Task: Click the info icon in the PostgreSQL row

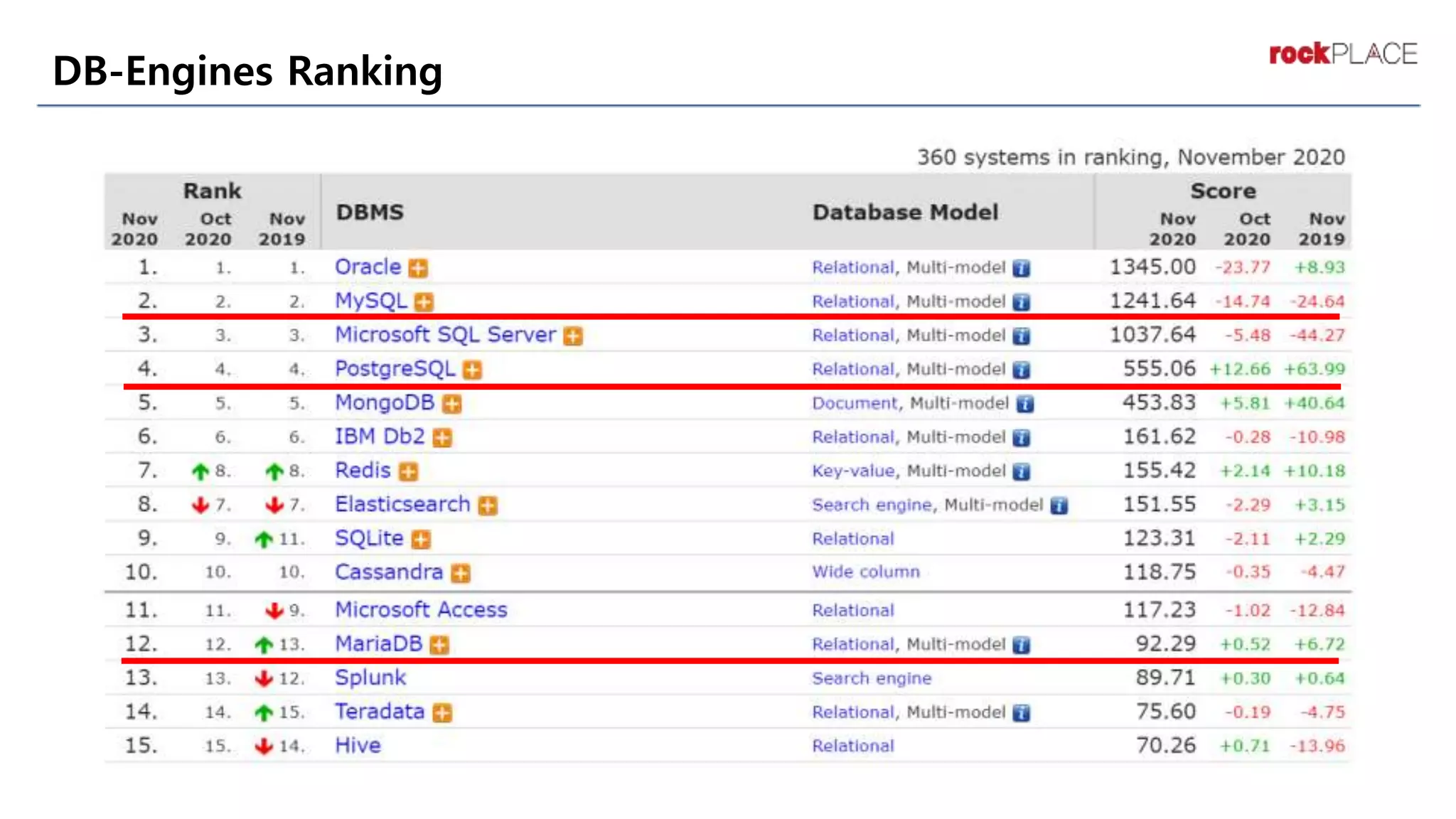Action: [1022, 370]
